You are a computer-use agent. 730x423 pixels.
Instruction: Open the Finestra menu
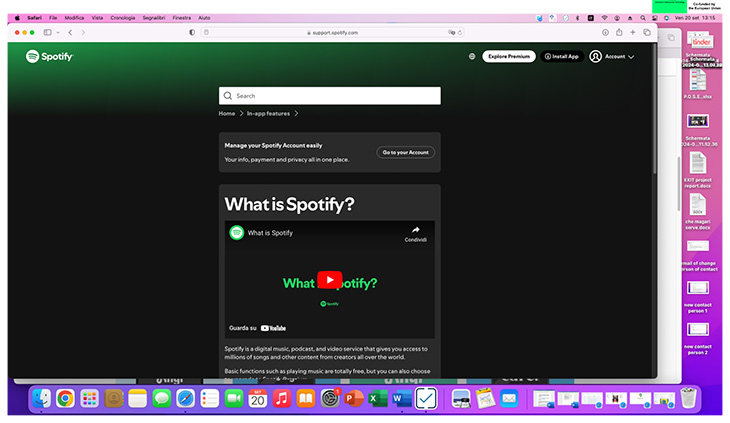[182, 18]
